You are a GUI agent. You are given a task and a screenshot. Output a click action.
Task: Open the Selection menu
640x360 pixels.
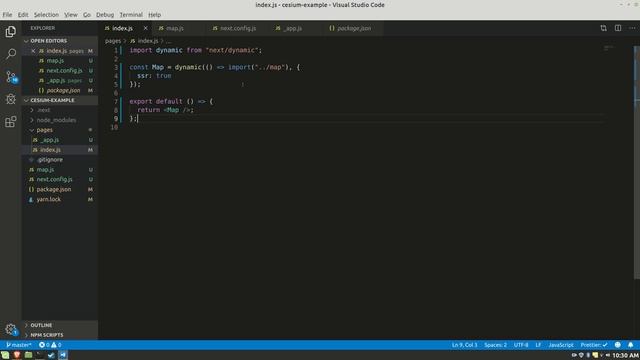pyautogui.click(x=46, y=15)
